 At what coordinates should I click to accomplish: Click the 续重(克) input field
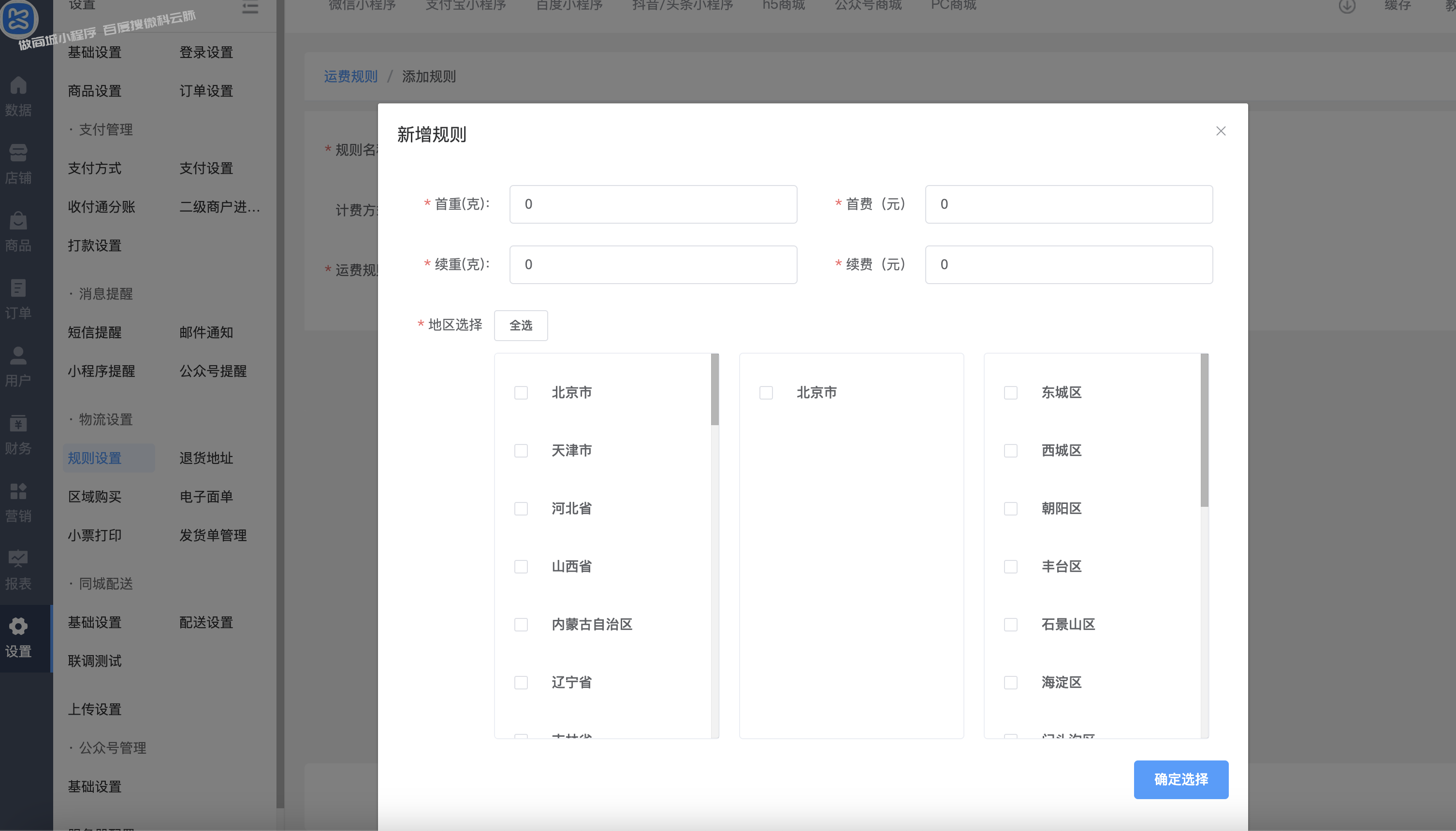coord(653,265)
